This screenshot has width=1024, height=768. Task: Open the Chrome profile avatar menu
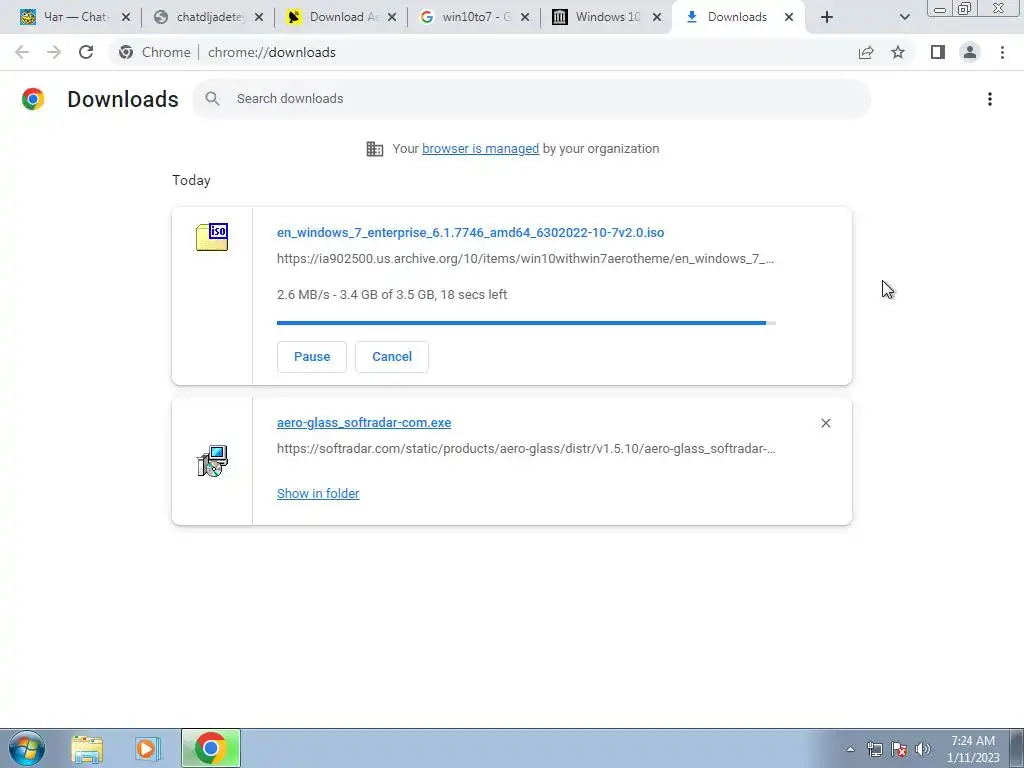click(970, 52)
